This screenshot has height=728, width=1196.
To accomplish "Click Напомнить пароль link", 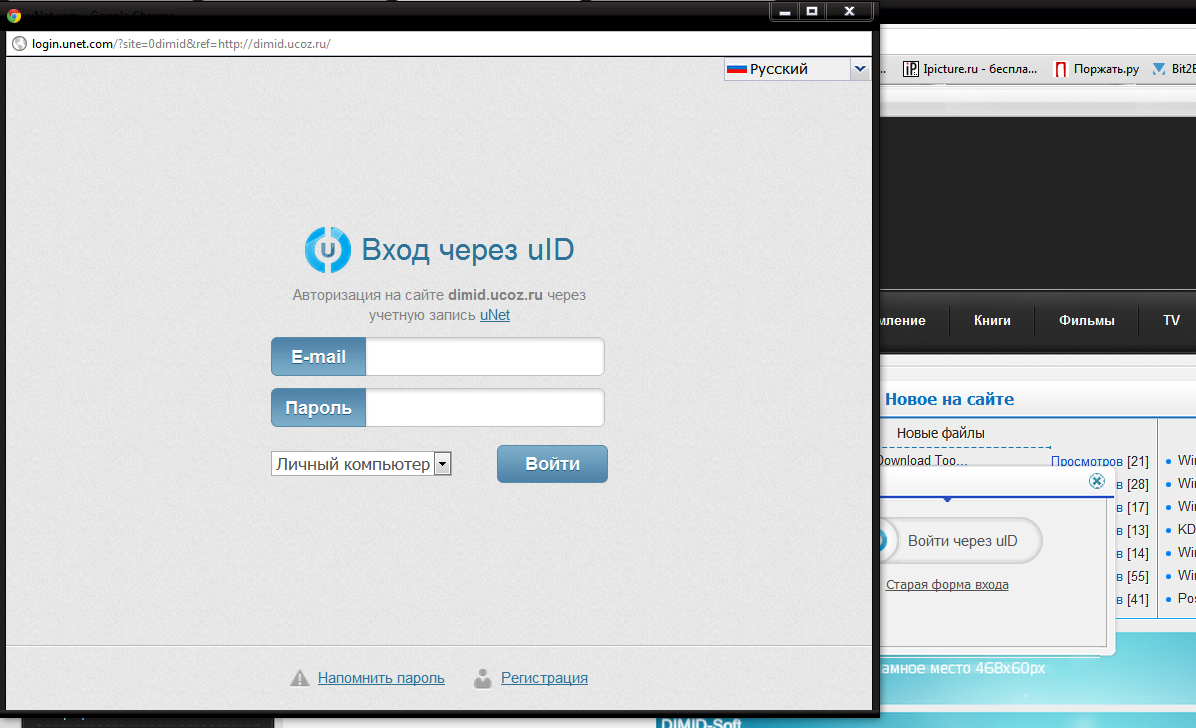I will point(381,678).
